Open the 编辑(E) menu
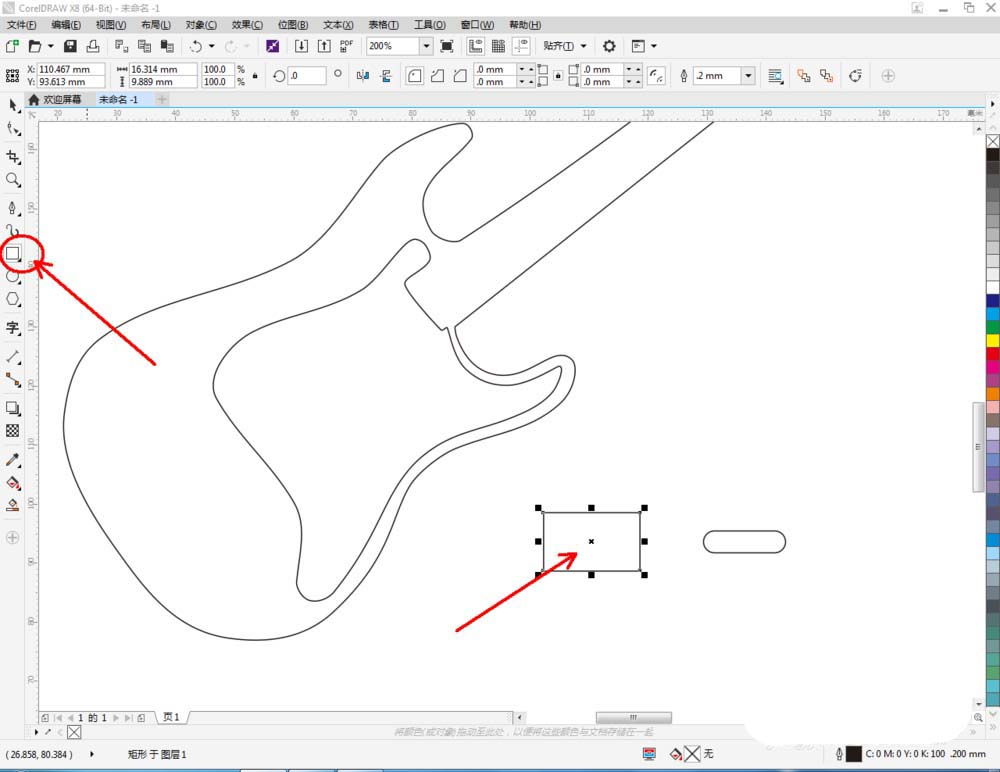Screen dimensions: 1000x772 pos(66,25)
